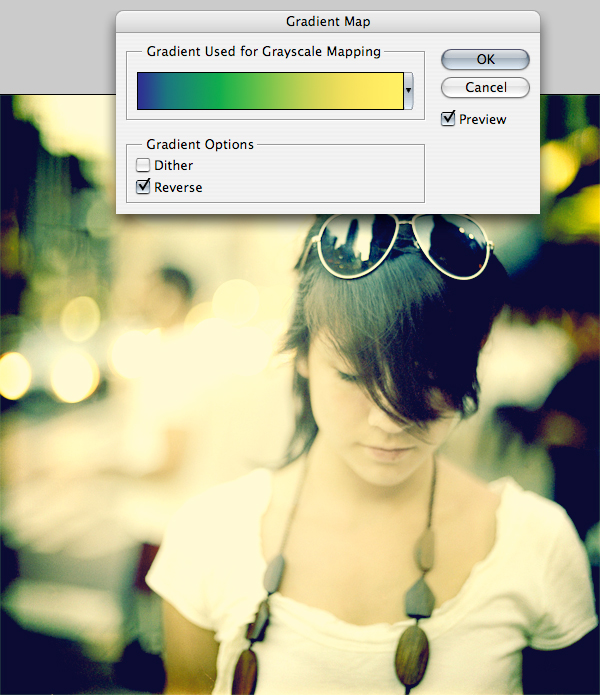Click the Reverse label text
Viewport: 600px width, 695px height.
(178, 187)
